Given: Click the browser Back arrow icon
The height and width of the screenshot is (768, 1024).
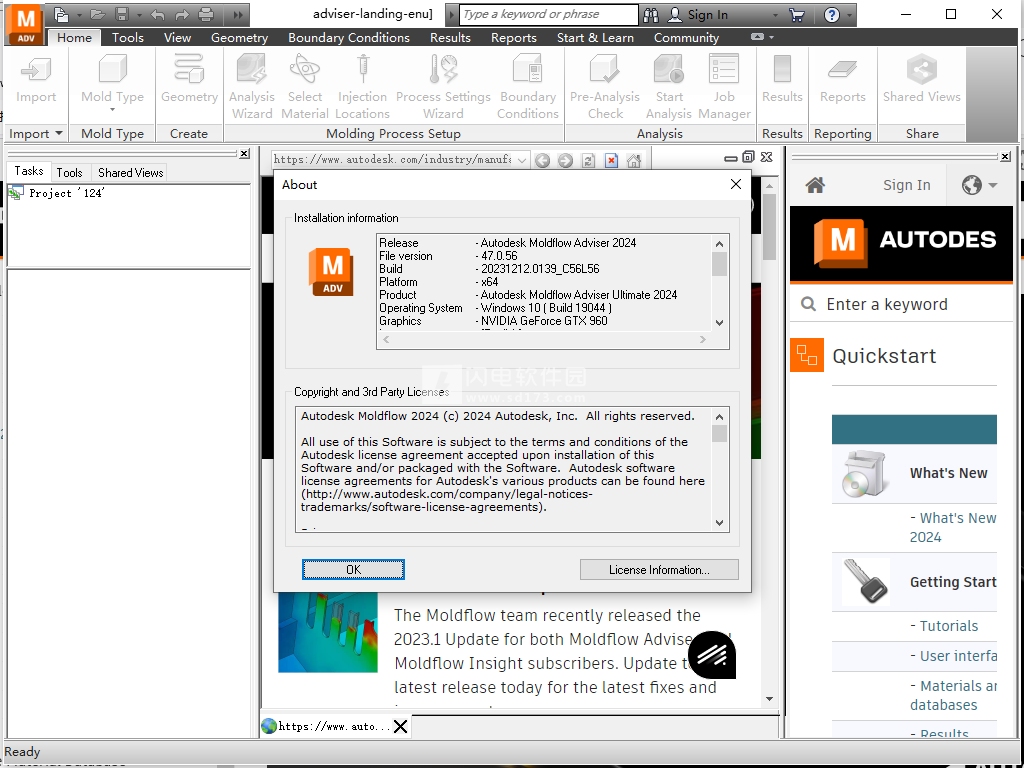Looking at the screenshot, I should 542,161.
